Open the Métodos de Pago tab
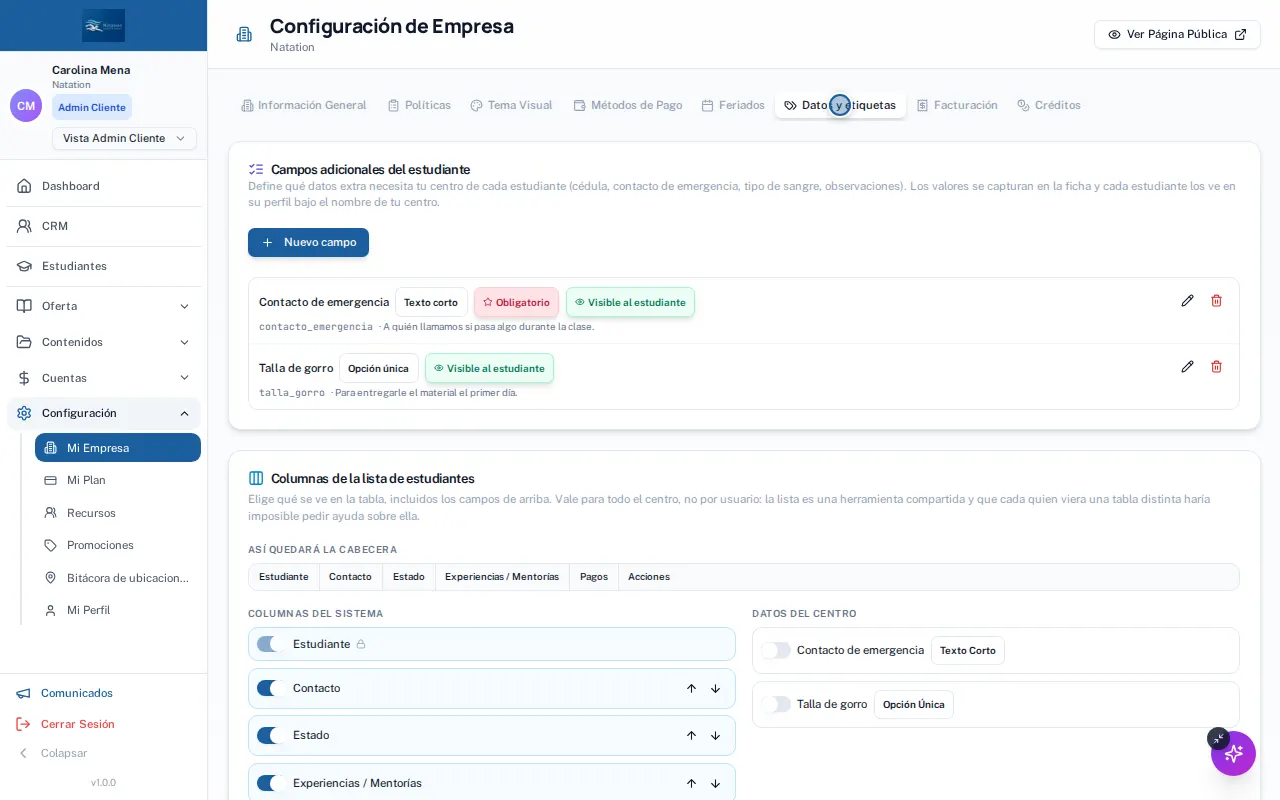This screenshot has height=800, width=1280. point(627,105)
